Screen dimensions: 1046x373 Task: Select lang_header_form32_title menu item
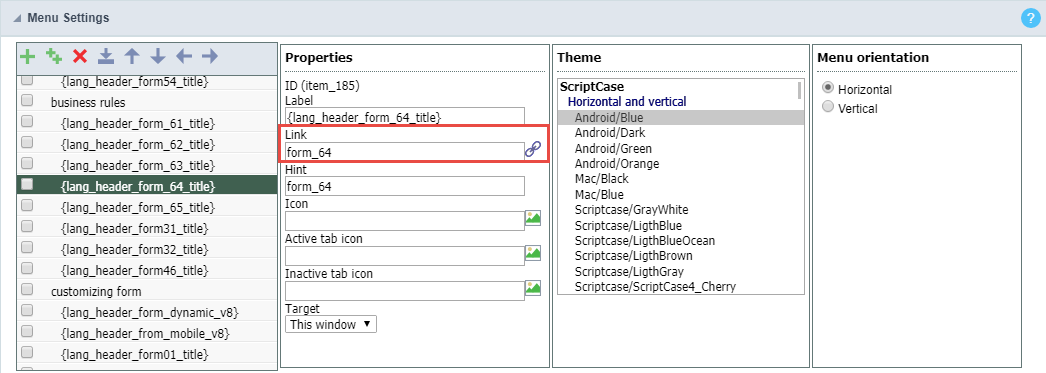(x=135, y=249)
